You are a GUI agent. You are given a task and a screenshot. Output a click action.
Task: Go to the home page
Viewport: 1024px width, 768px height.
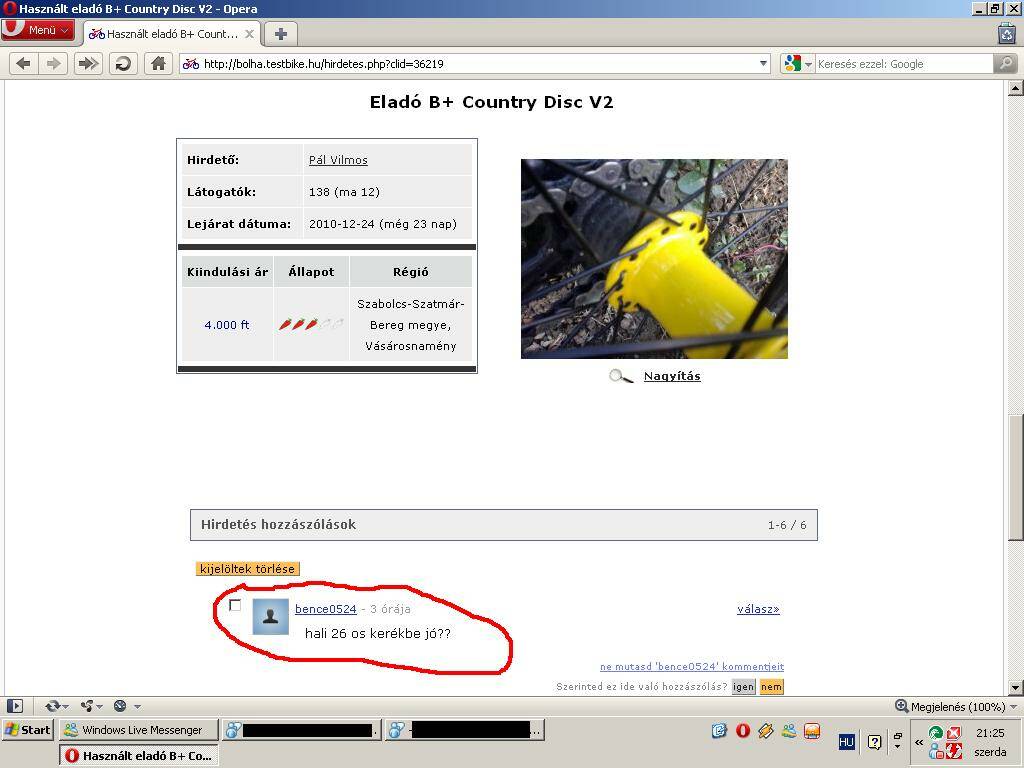(x=158, y=63)
